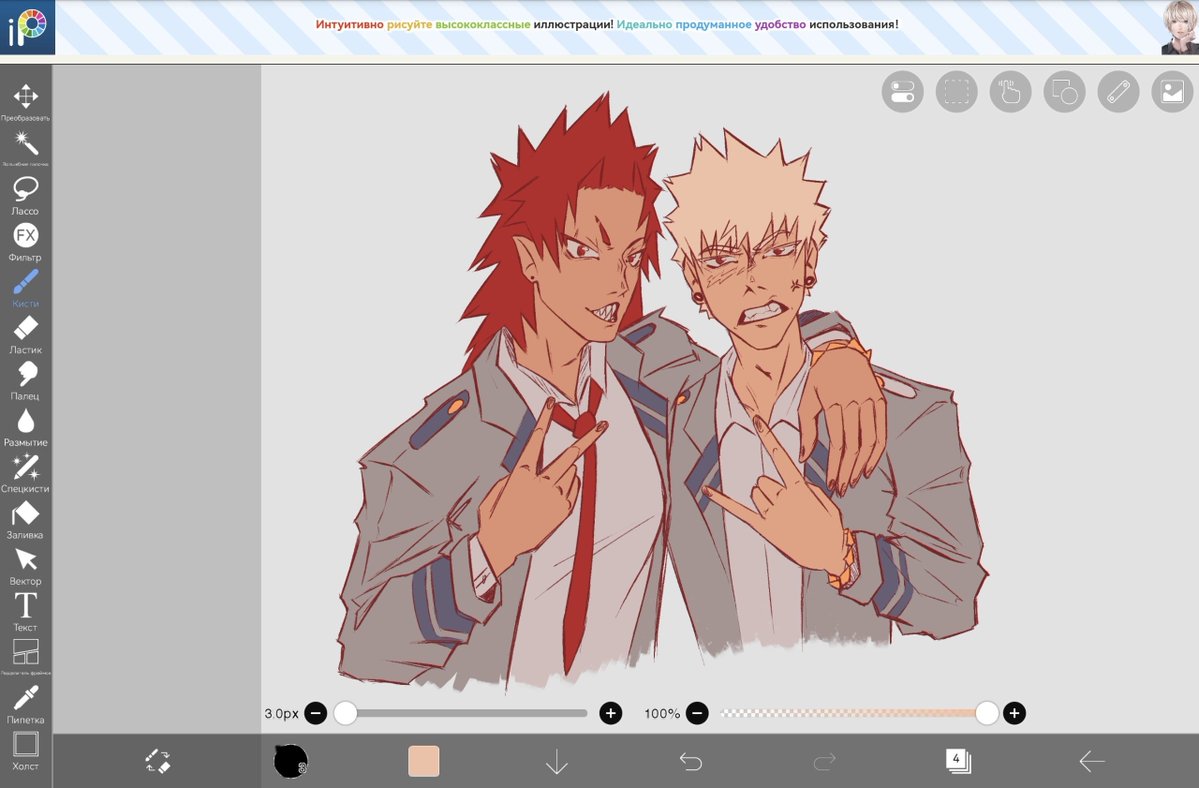Redo the last undone action
Screen dimensions: 1199x788
pos(824,761)
